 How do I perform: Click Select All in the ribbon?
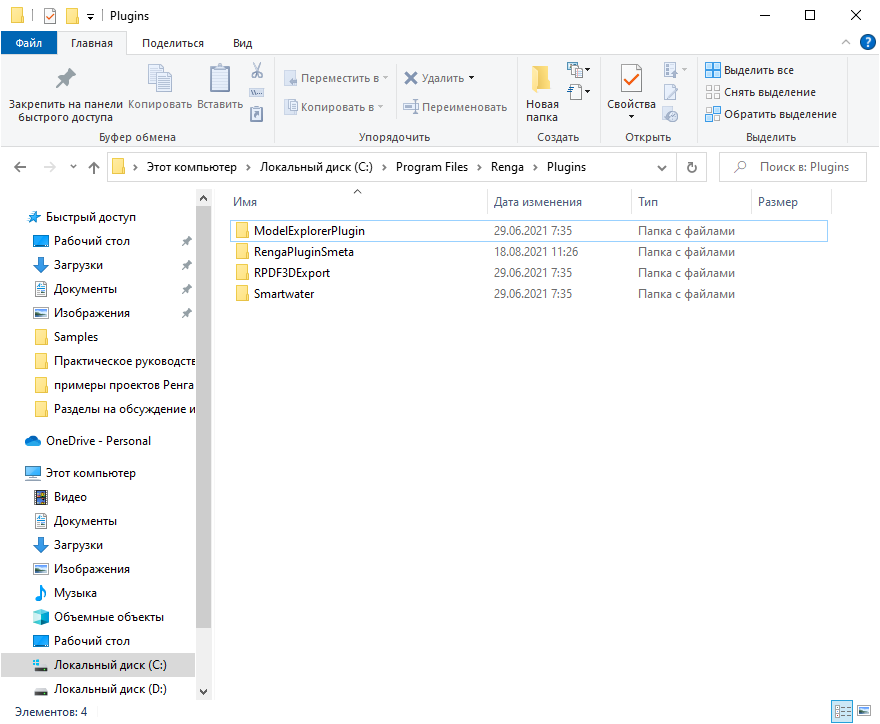[750, 70]
